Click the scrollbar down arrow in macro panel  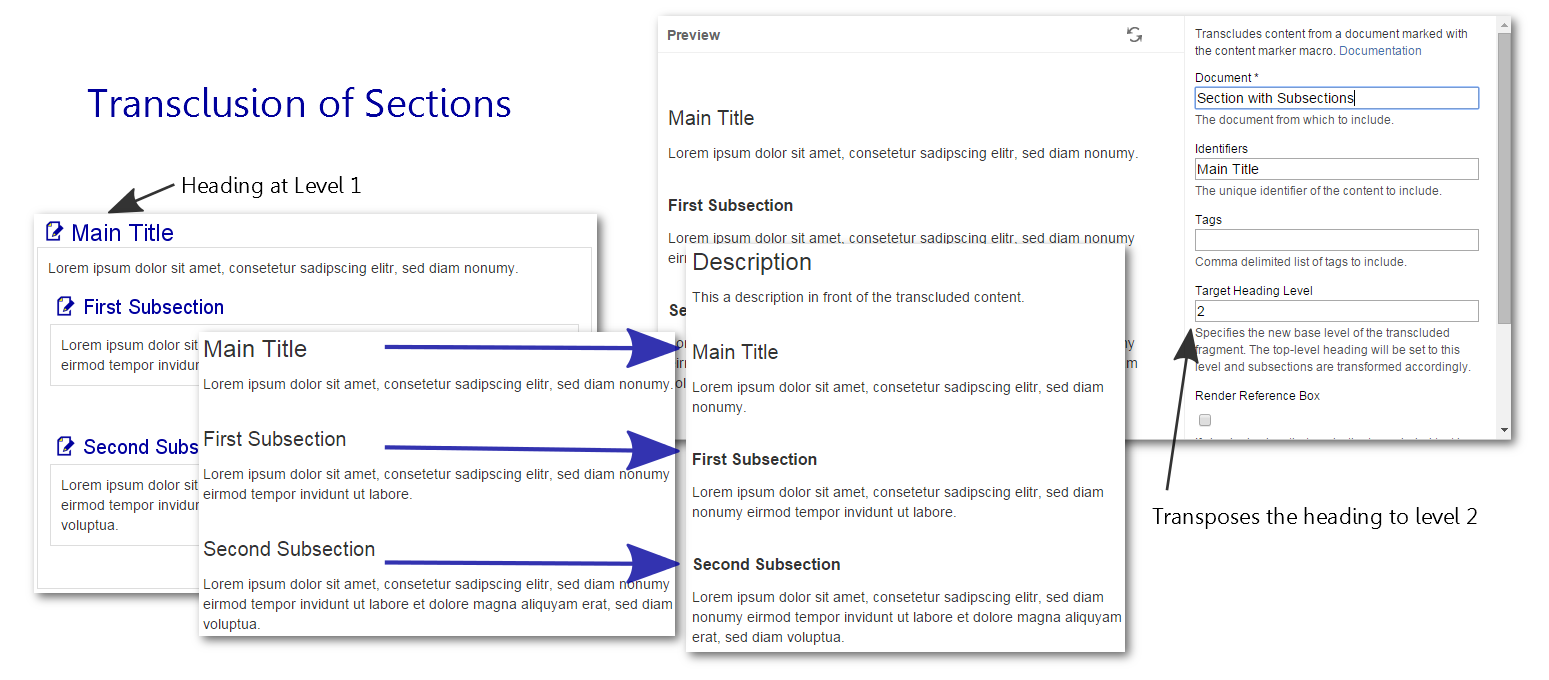[x=1504, y=430]
